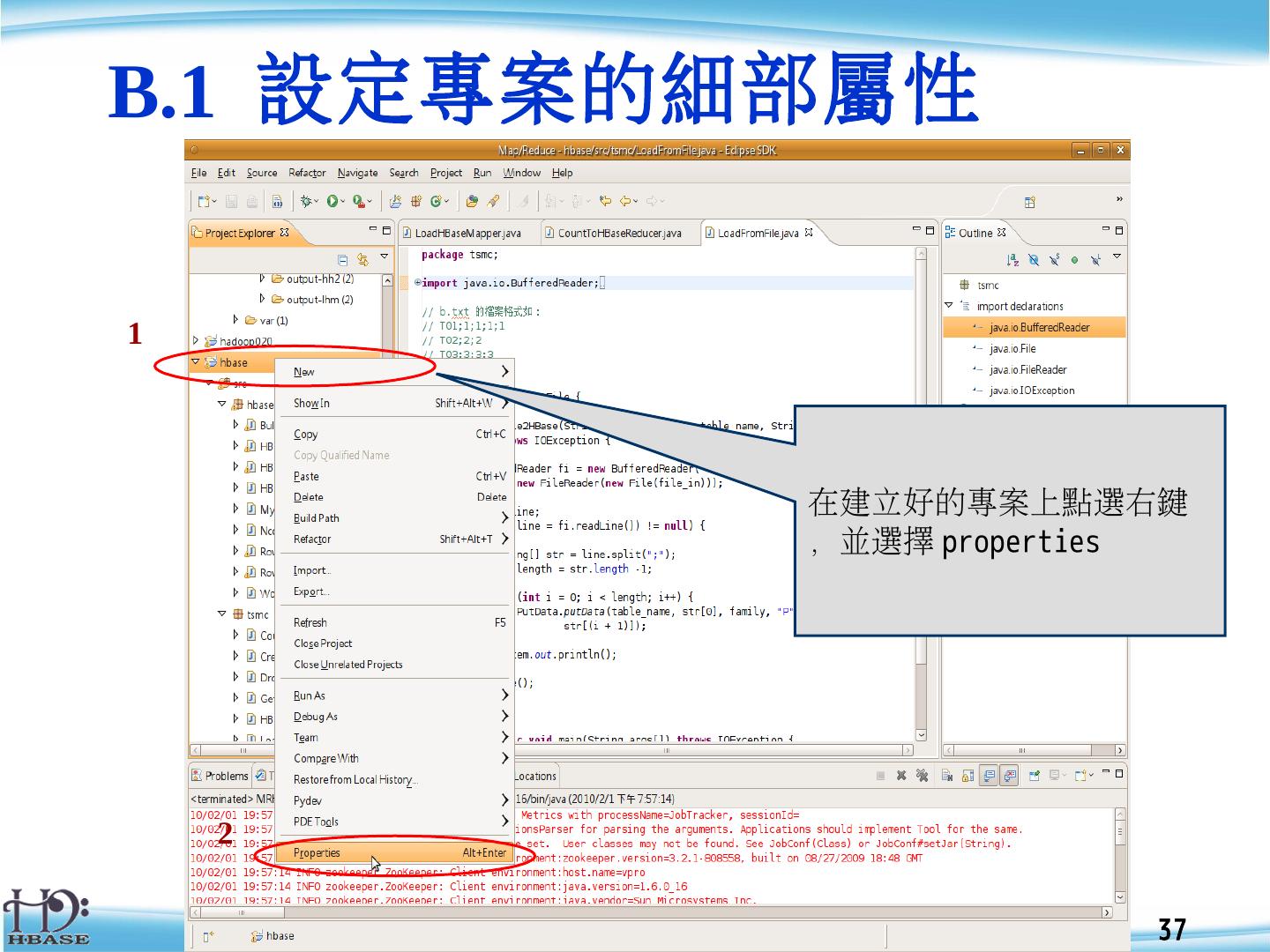Select Properties in the context menu

395,852
